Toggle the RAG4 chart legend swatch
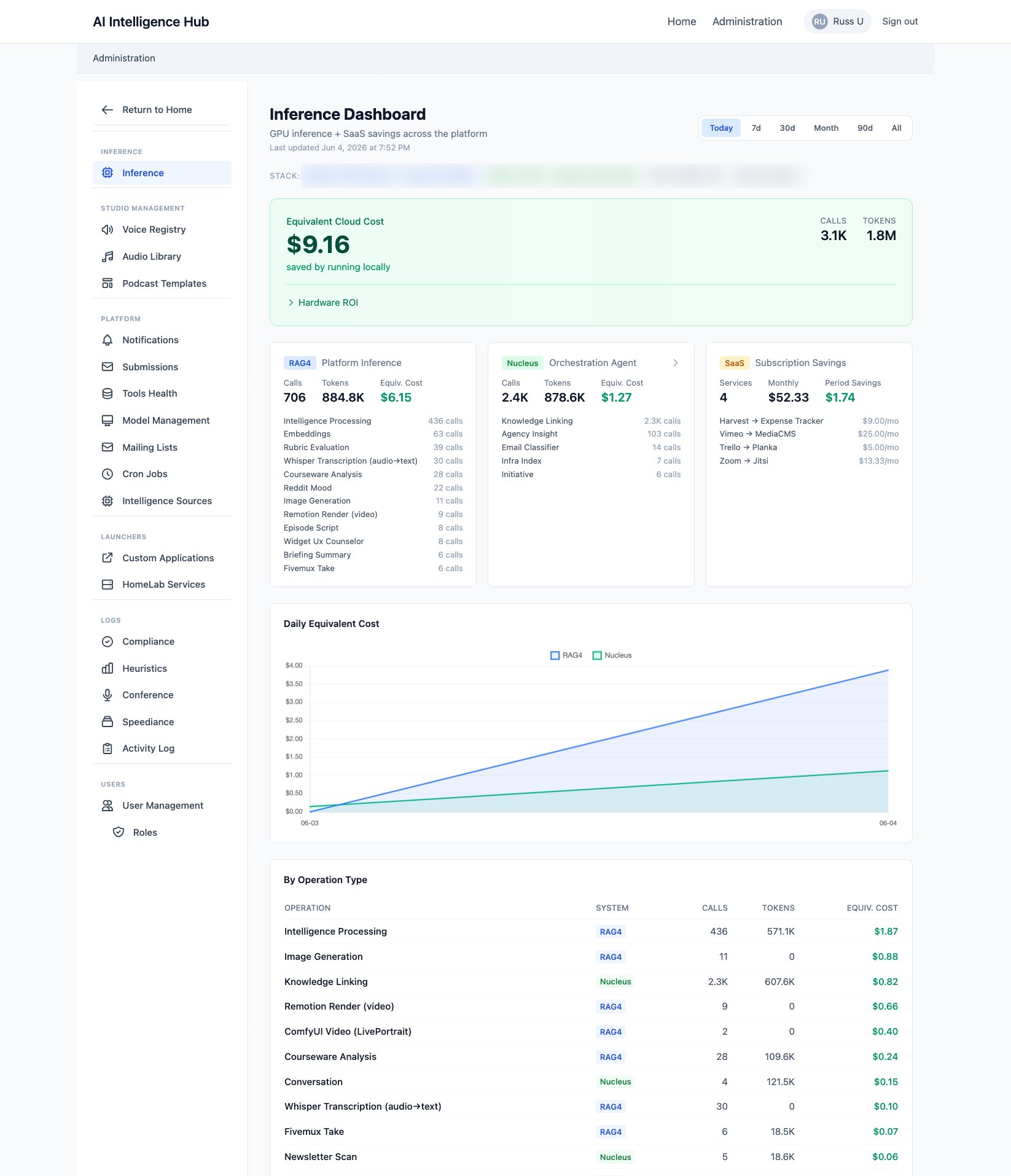The height and width of the screenshot is (1176, 1011). pos(555,656)
